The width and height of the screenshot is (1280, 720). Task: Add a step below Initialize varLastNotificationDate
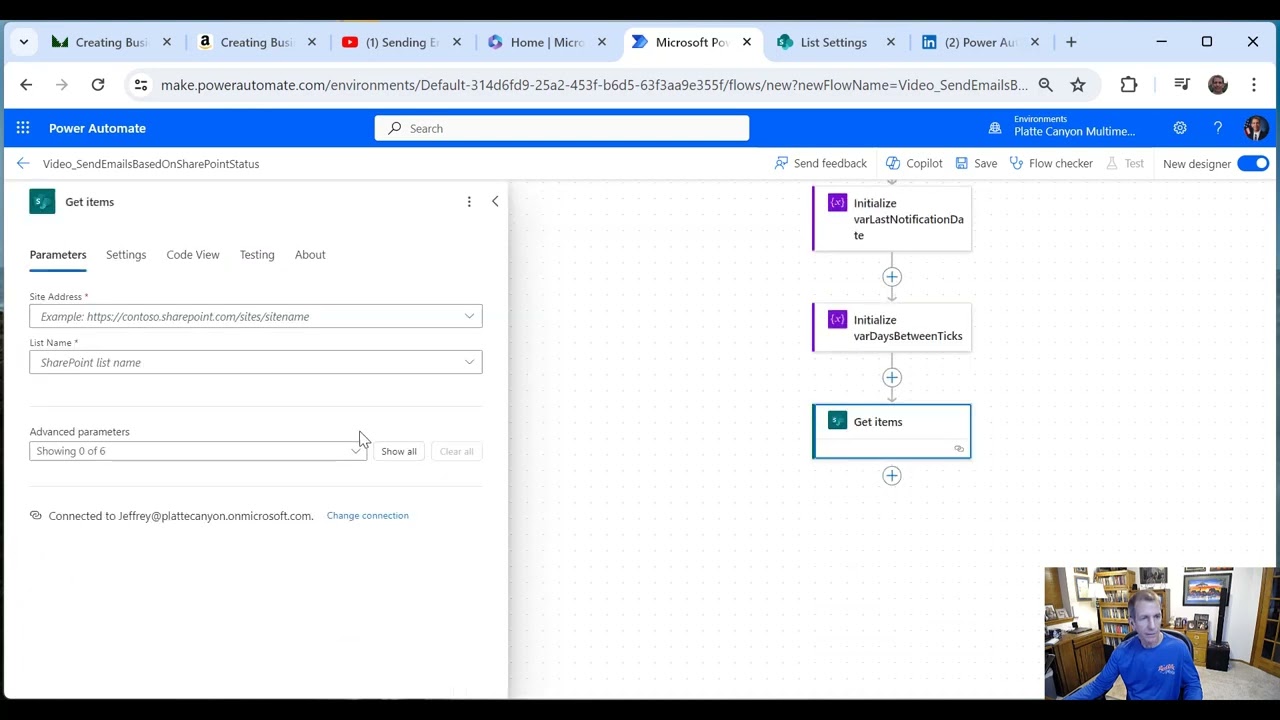tap(892, 277)
